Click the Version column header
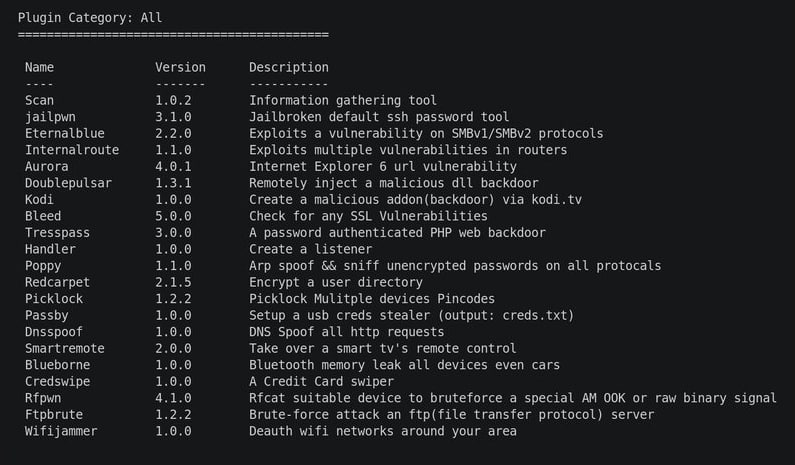The width and height of the screenshot is (795, 465). 180,68
